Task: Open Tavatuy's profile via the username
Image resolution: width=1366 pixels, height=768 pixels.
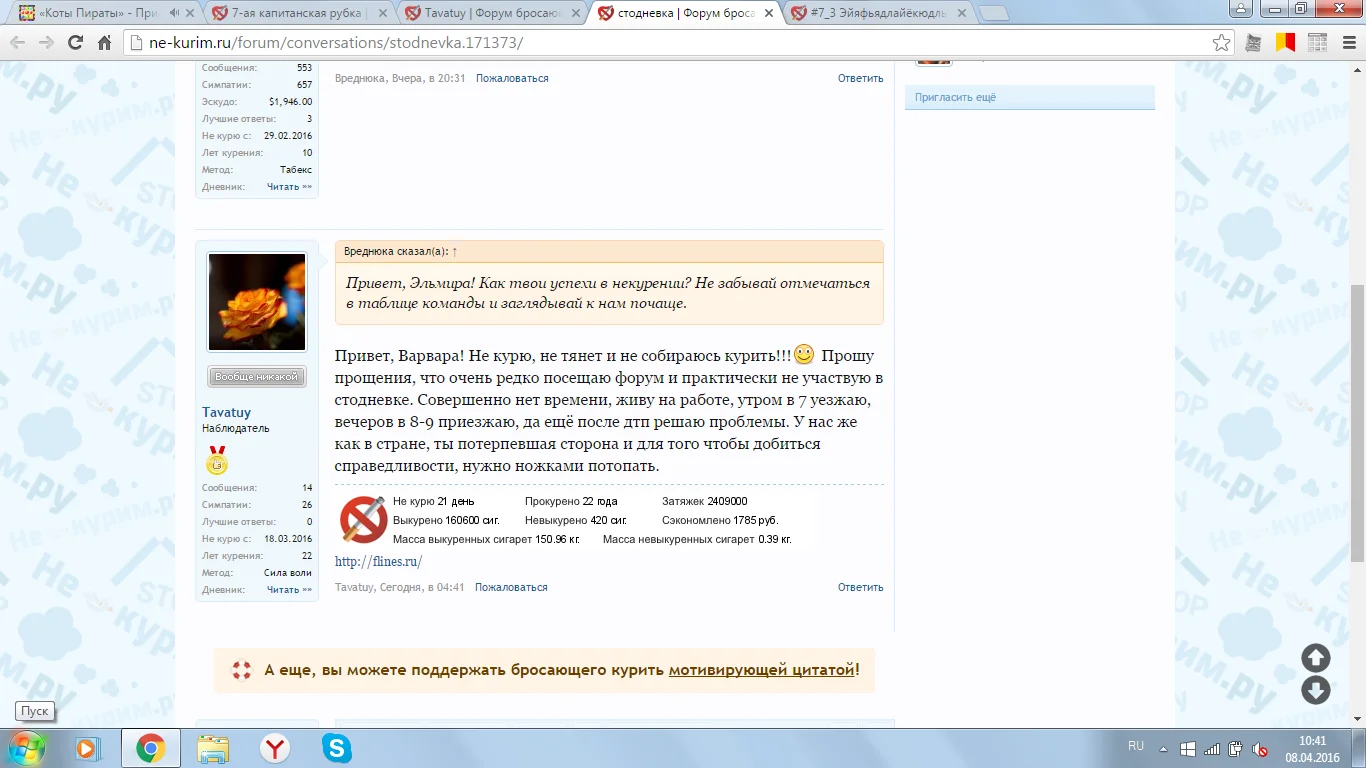Action: (227, 412)
